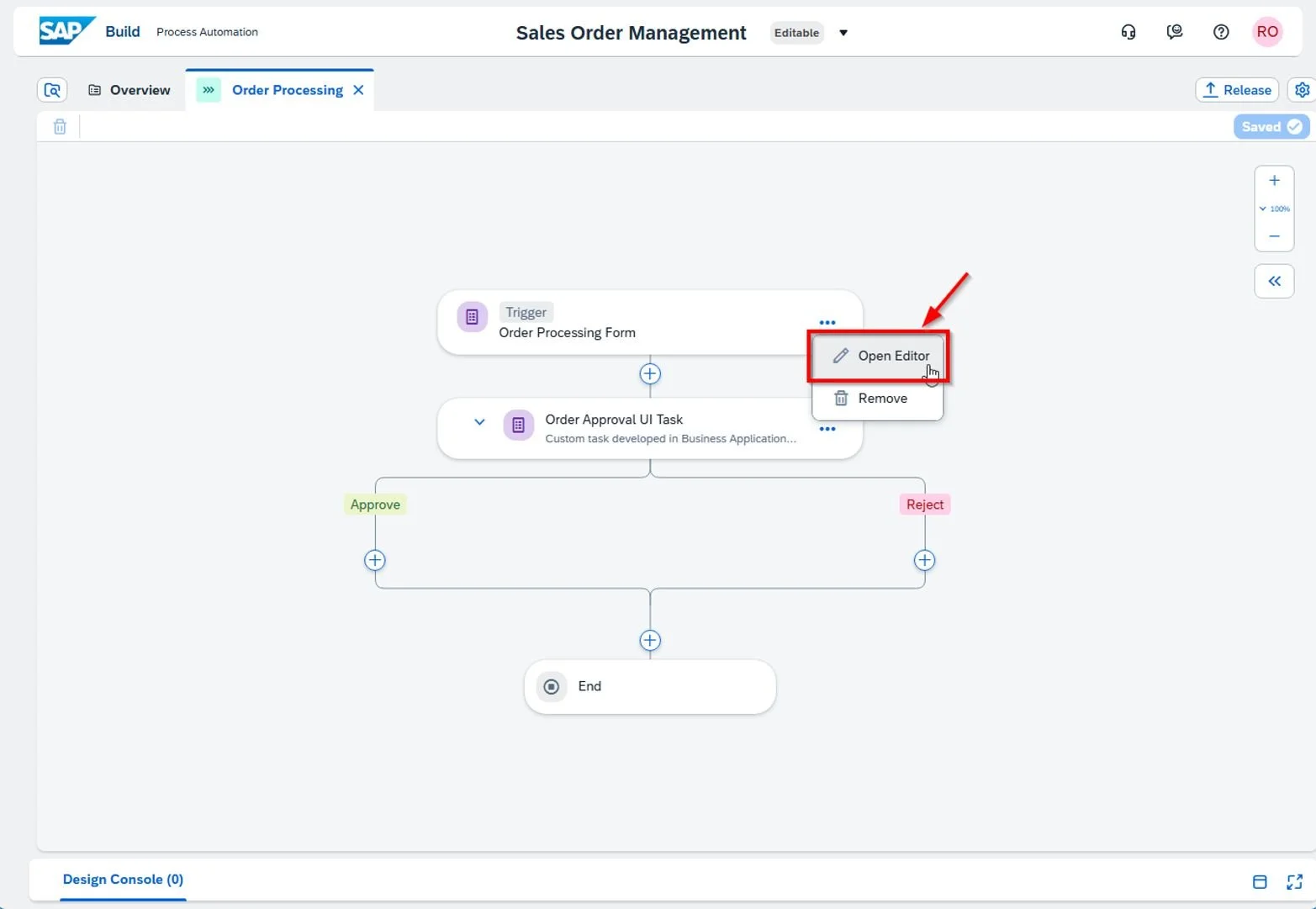Open project dropdown arrow next to Editable
Viewport: 1316px width, 909px height.
(x=843, y=33)
